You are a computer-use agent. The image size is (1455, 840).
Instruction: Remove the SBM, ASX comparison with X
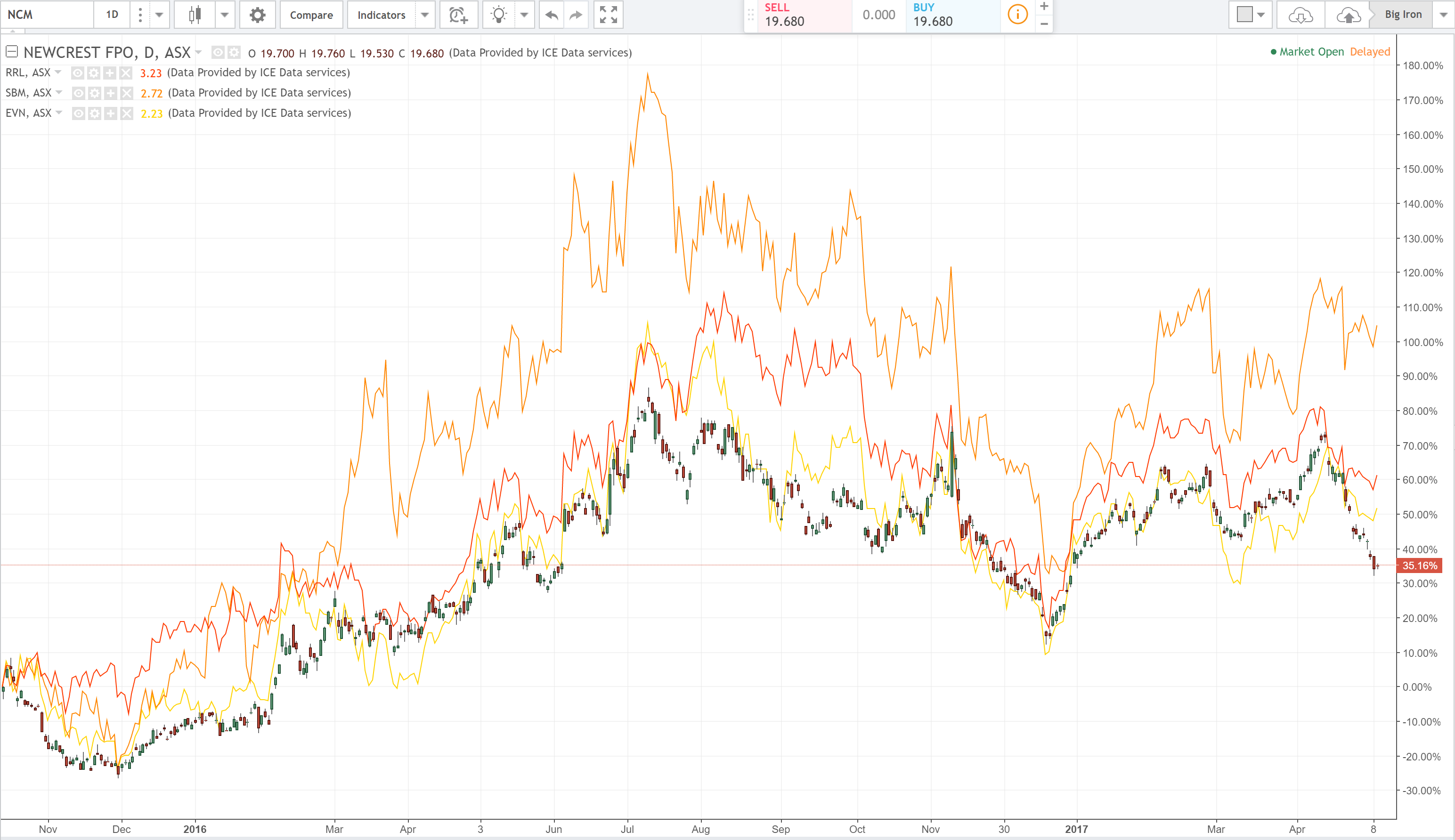(127, 93)
